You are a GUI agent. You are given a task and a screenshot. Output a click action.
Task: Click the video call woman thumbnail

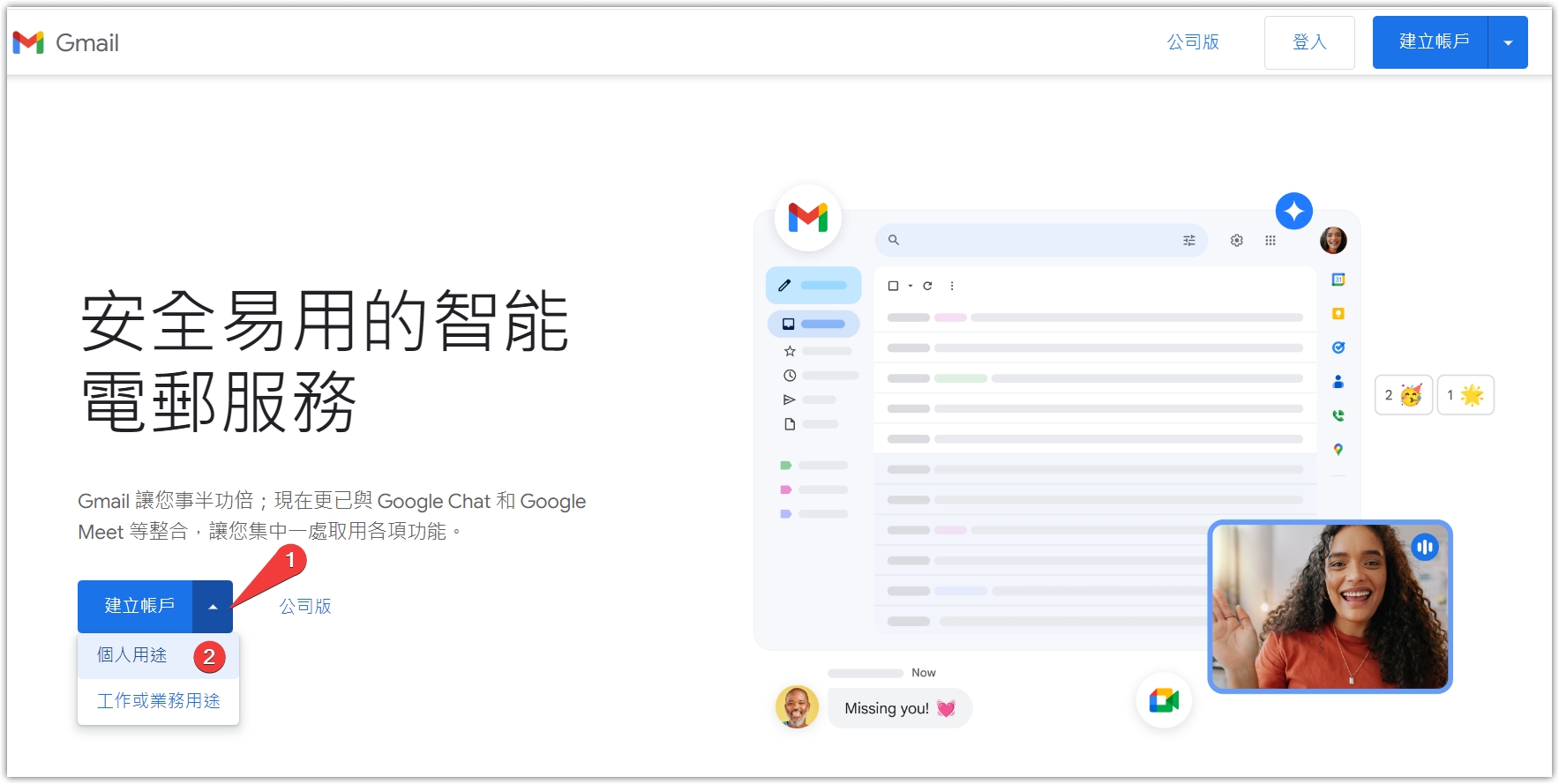[1329, 607]
